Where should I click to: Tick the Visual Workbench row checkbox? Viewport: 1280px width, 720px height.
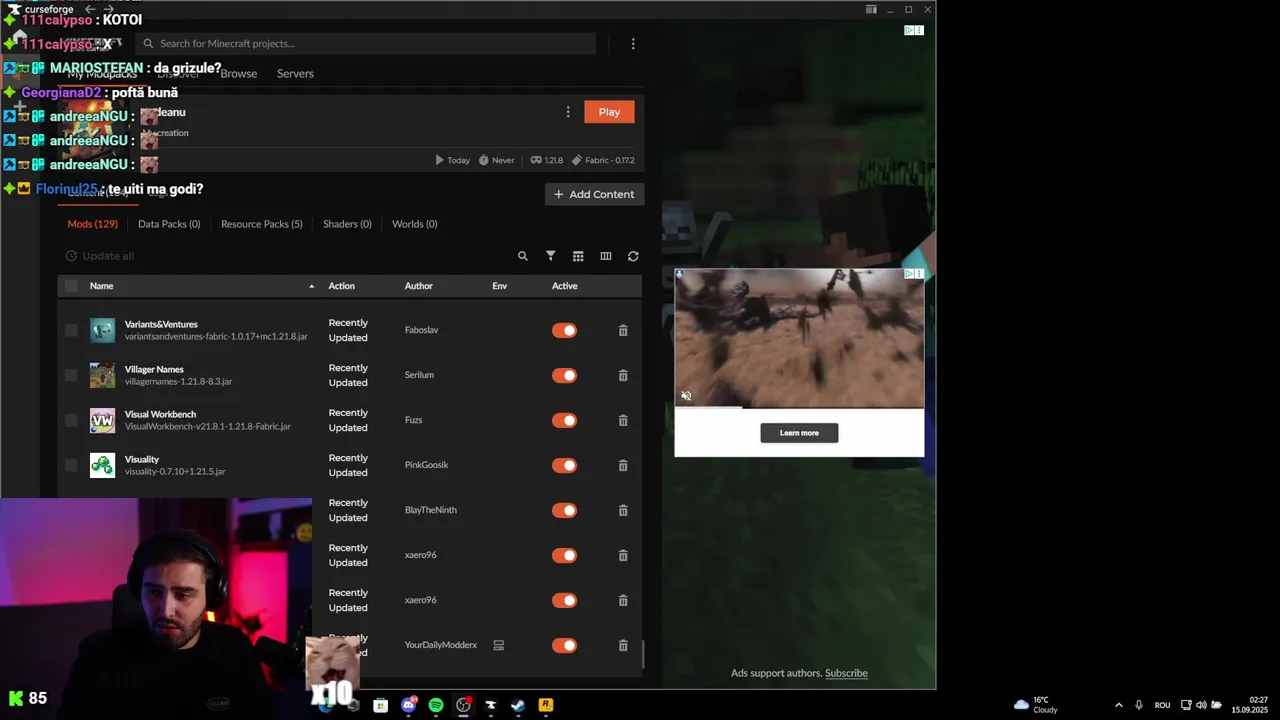click(x=71, y=420)
